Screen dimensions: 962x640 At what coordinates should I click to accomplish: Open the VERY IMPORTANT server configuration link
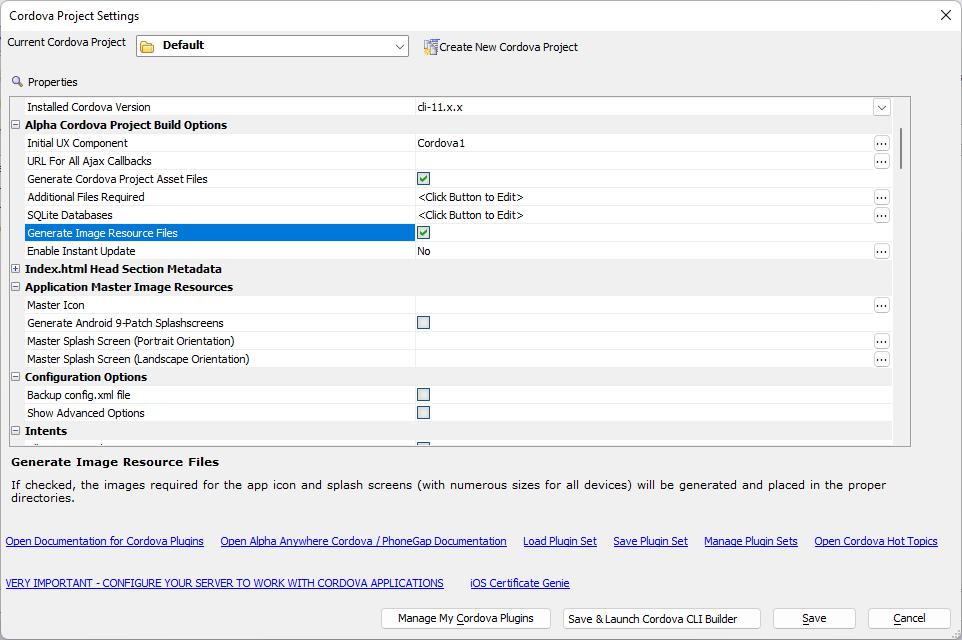click(x=225, y=583)
